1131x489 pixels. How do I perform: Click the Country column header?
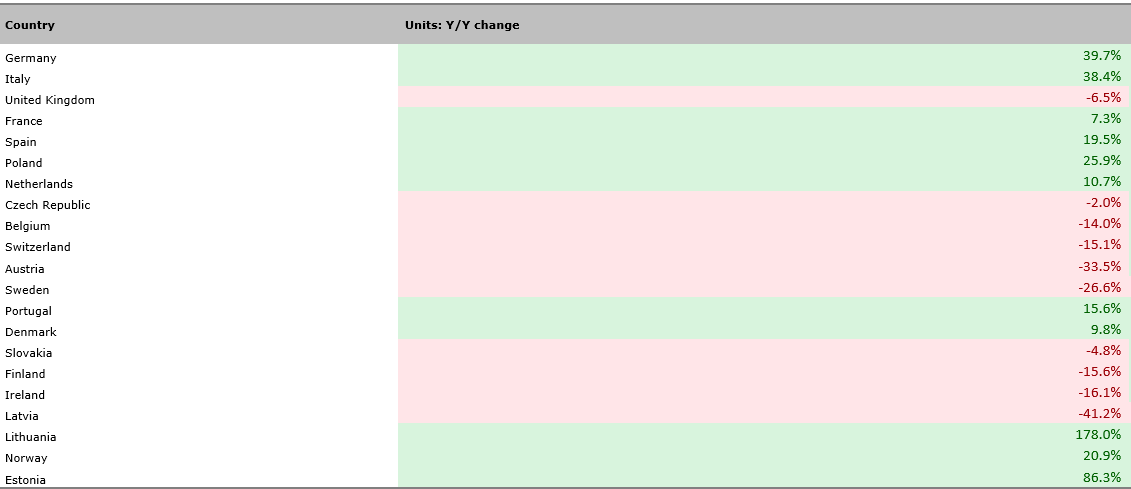coord(30,25)
